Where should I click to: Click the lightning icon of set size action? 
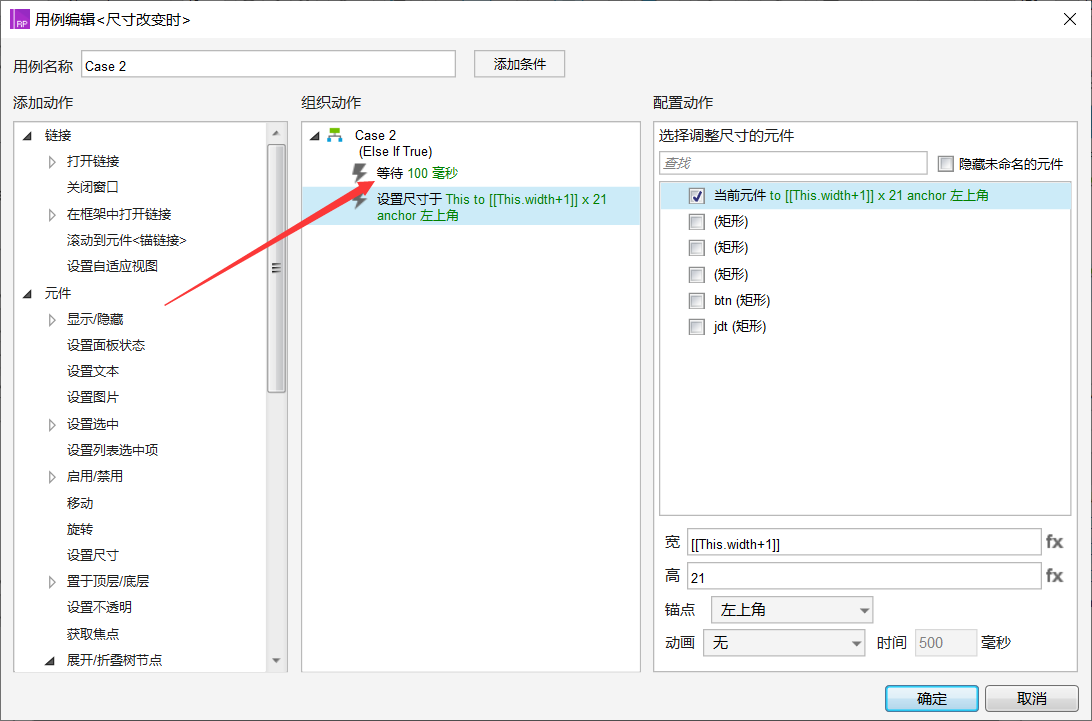[x=360, y=200]
